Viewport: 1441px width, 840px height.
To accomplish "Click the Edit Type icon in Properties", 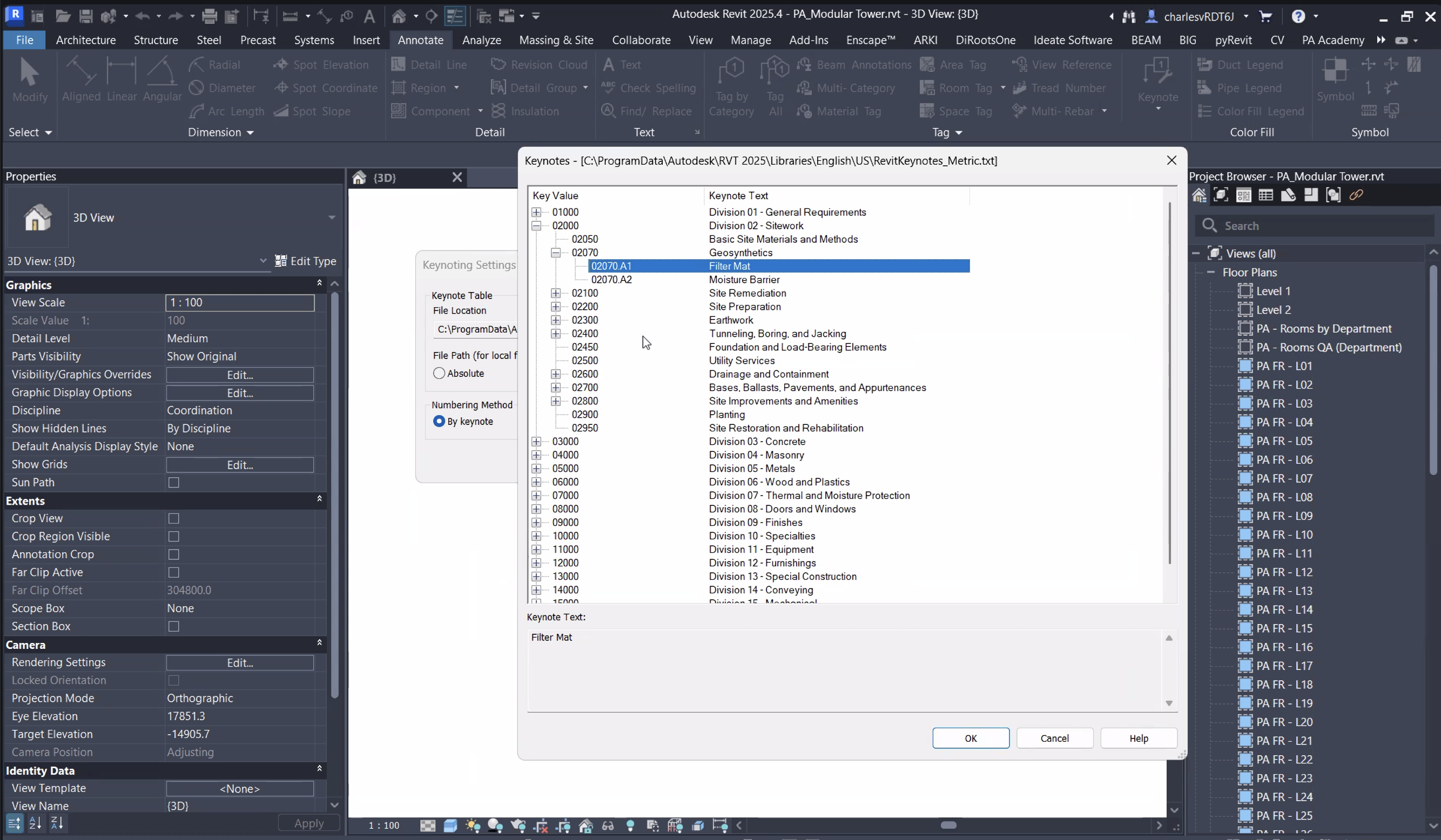I will coord(280,261).
